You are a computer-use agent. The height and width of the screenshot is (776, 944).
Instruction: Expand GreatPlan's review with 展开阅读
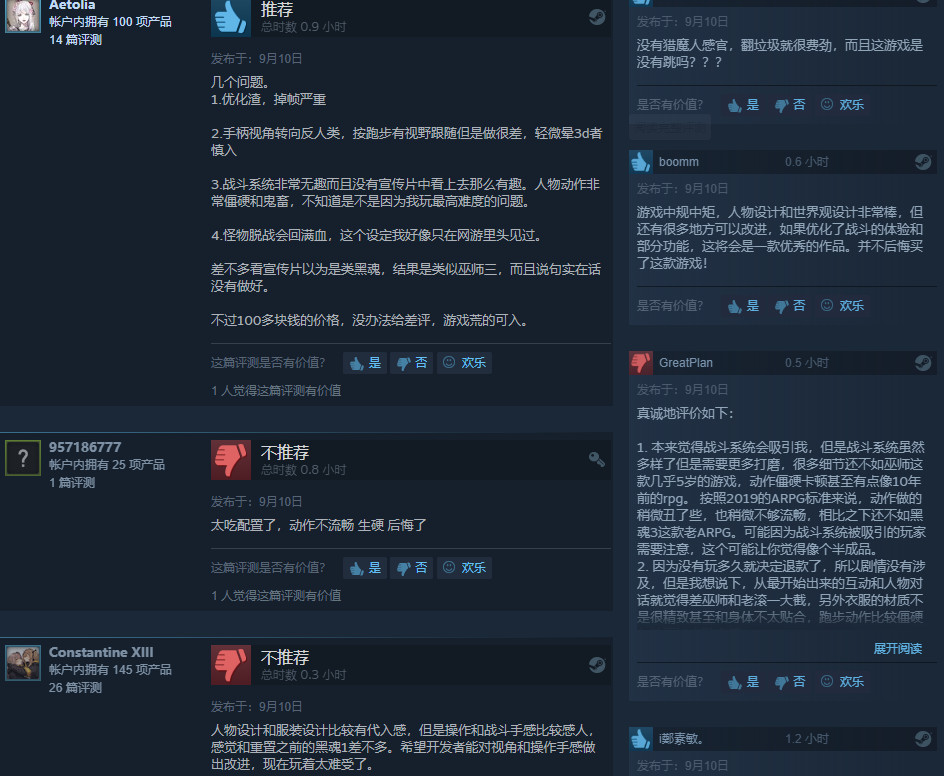point(898,648)
